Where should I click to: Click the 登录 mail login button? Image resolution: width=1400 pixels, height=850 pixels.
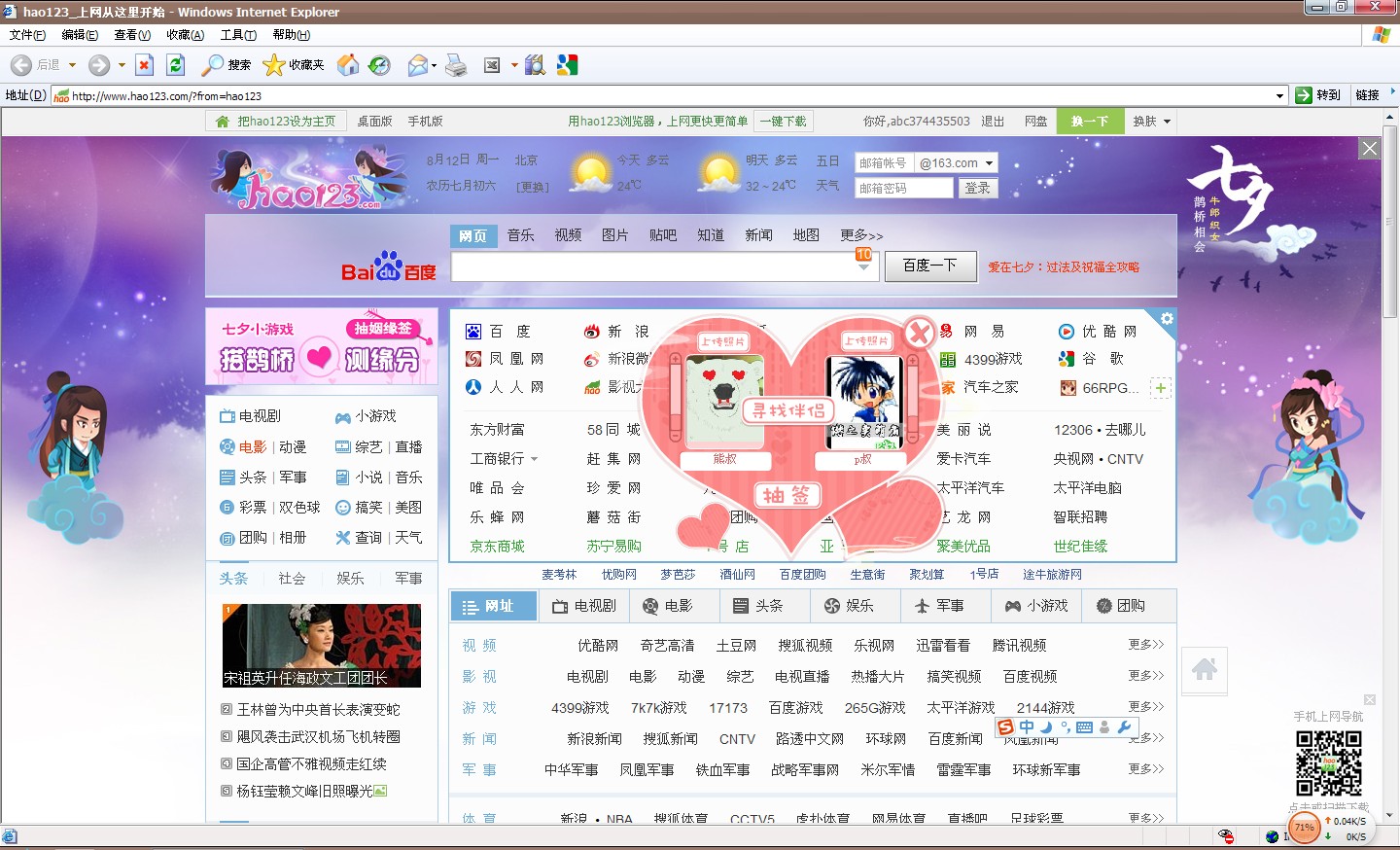point(977,189)
